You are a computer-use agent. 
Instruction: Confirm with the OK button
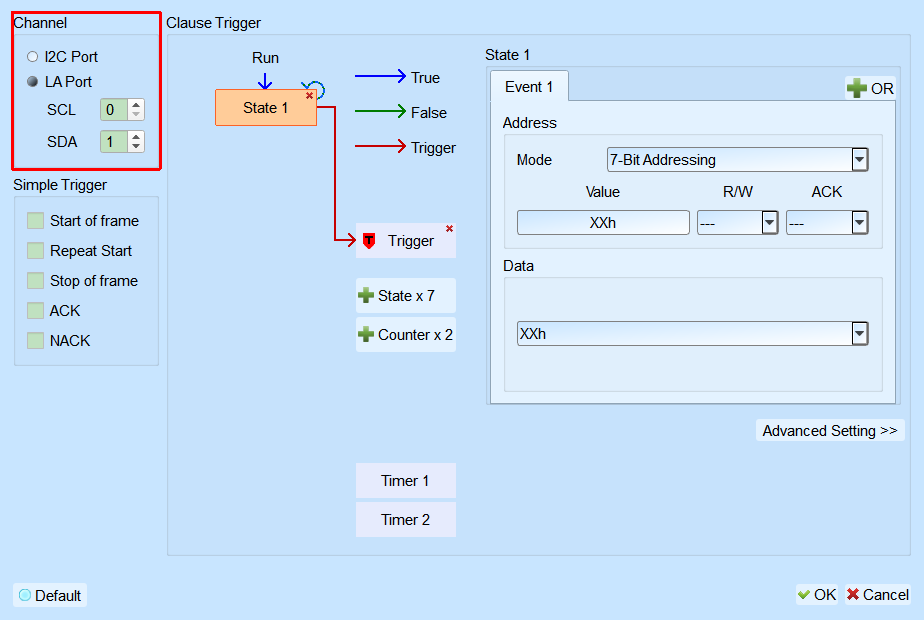click(817, 595)
